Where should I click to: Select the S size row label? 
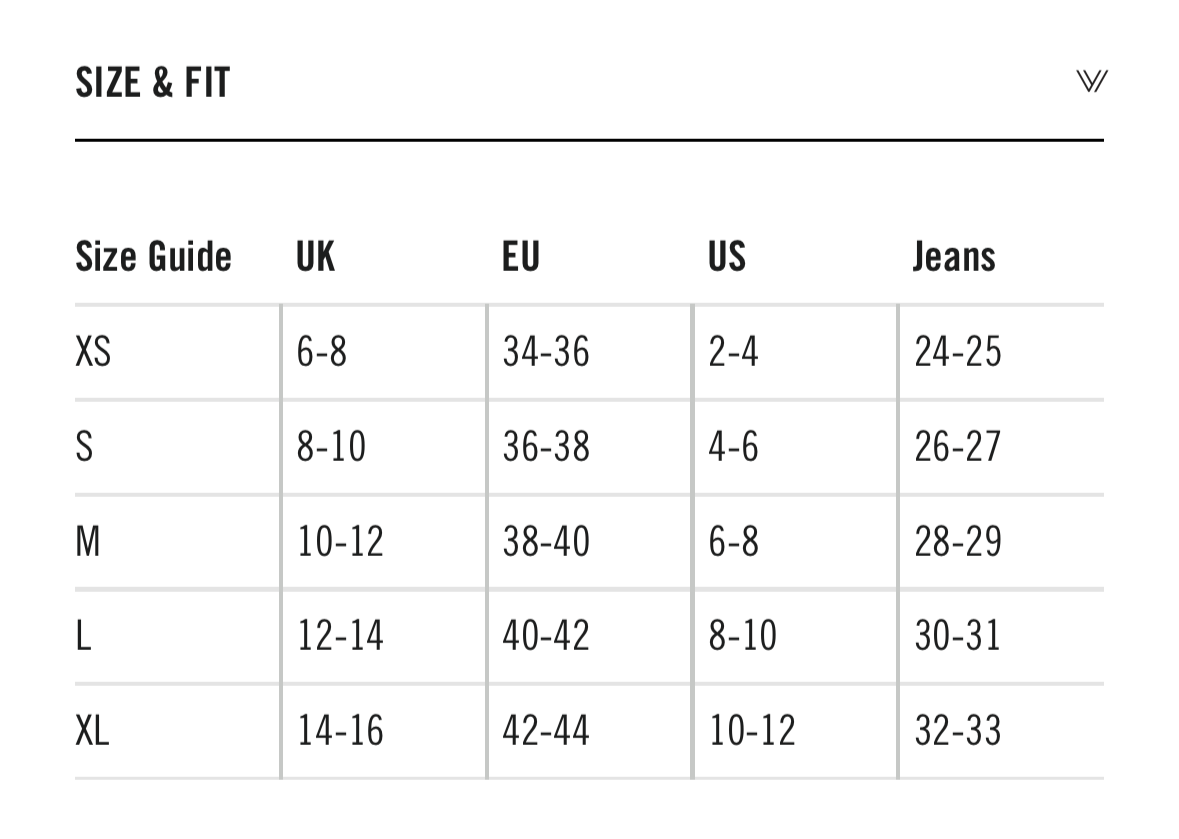[84, 447]
